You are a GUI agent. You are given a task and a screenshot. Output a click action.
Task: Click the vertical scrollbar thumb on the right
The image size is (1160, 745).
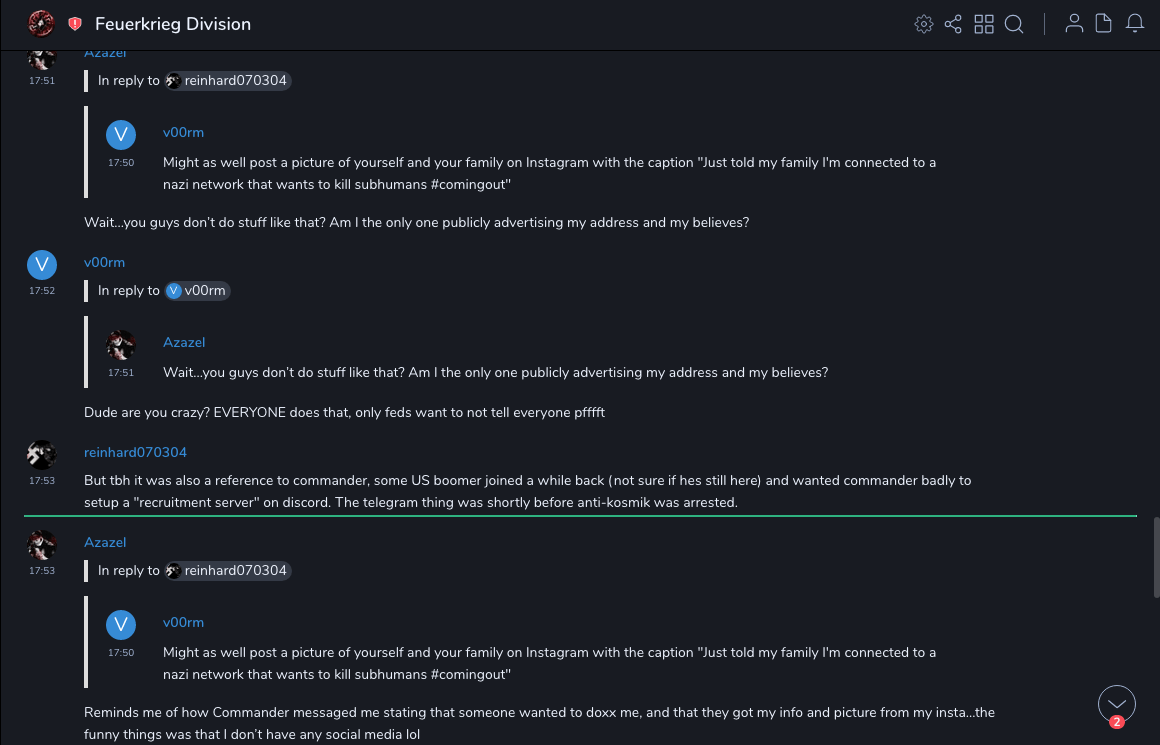pos(1154,557)
